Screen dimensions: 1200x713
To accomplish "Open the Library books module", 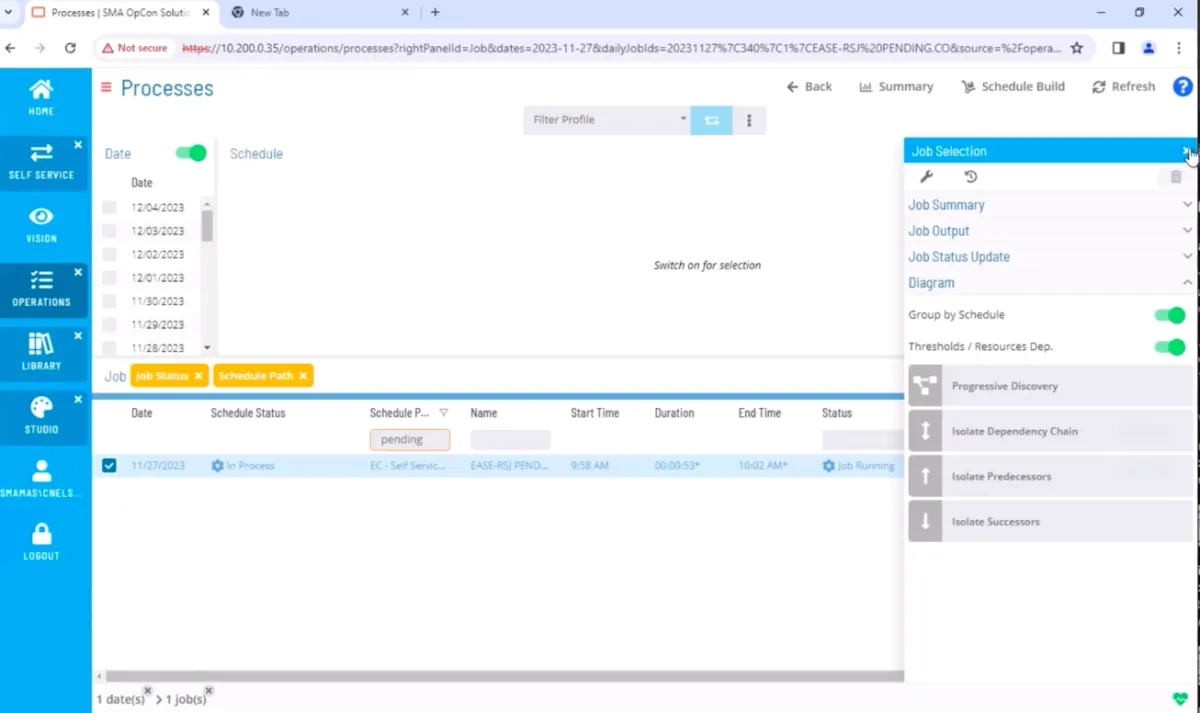I will pos(41,351).
